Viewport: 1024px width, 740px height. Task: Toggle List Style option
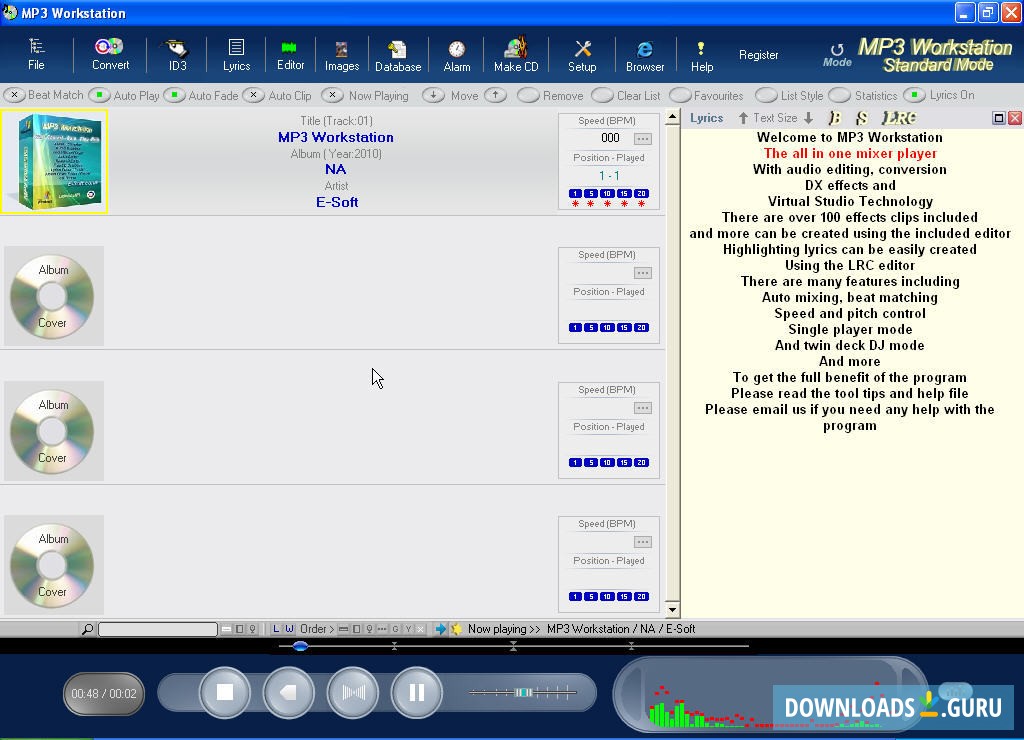click(x=766, y=95)
